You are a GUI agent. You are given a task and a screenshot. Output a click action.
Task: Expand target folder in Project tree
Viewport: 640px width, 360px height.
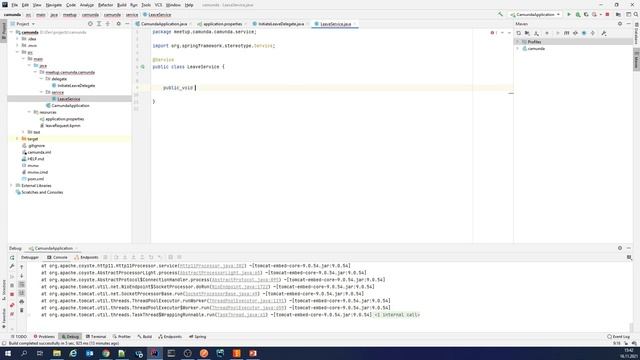(17, 139)
